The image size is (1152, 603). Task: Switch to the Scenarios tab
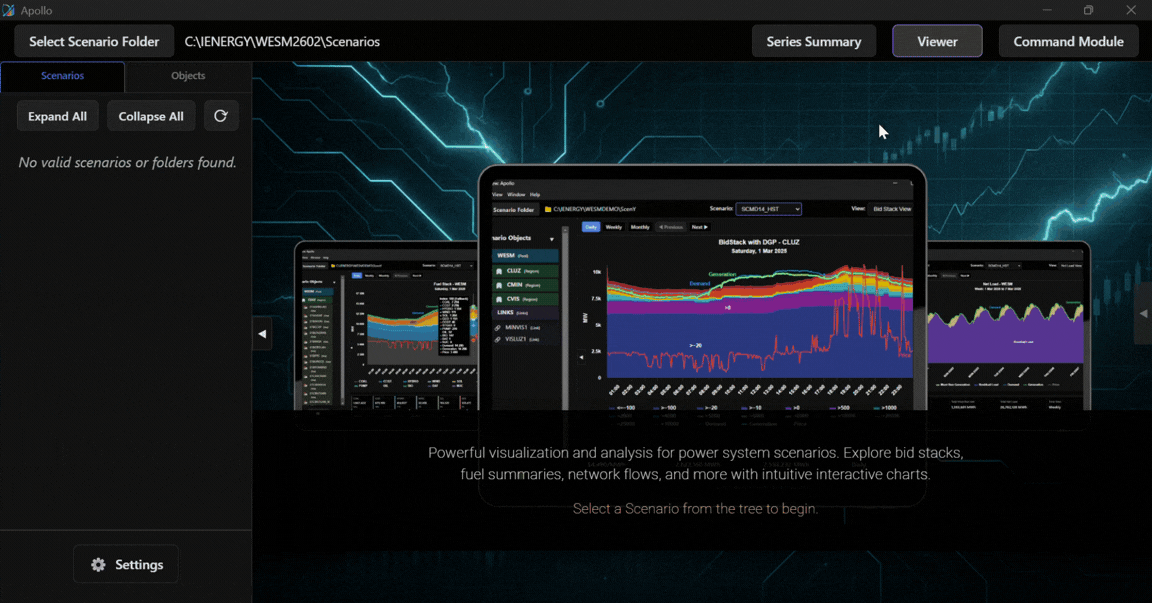(x=62, y=76)
